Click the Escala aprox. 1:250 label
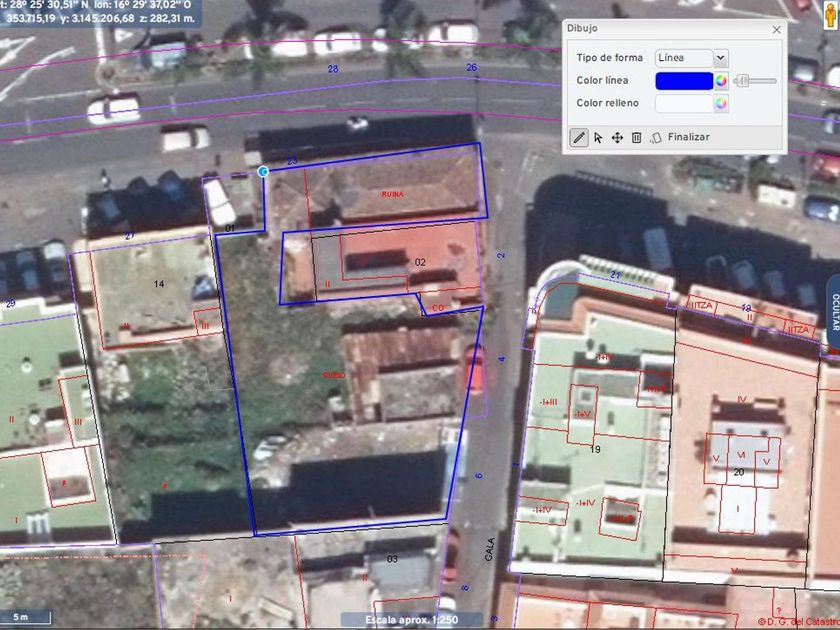The height and width of the screenshot is (630, 840). (411, 620)
